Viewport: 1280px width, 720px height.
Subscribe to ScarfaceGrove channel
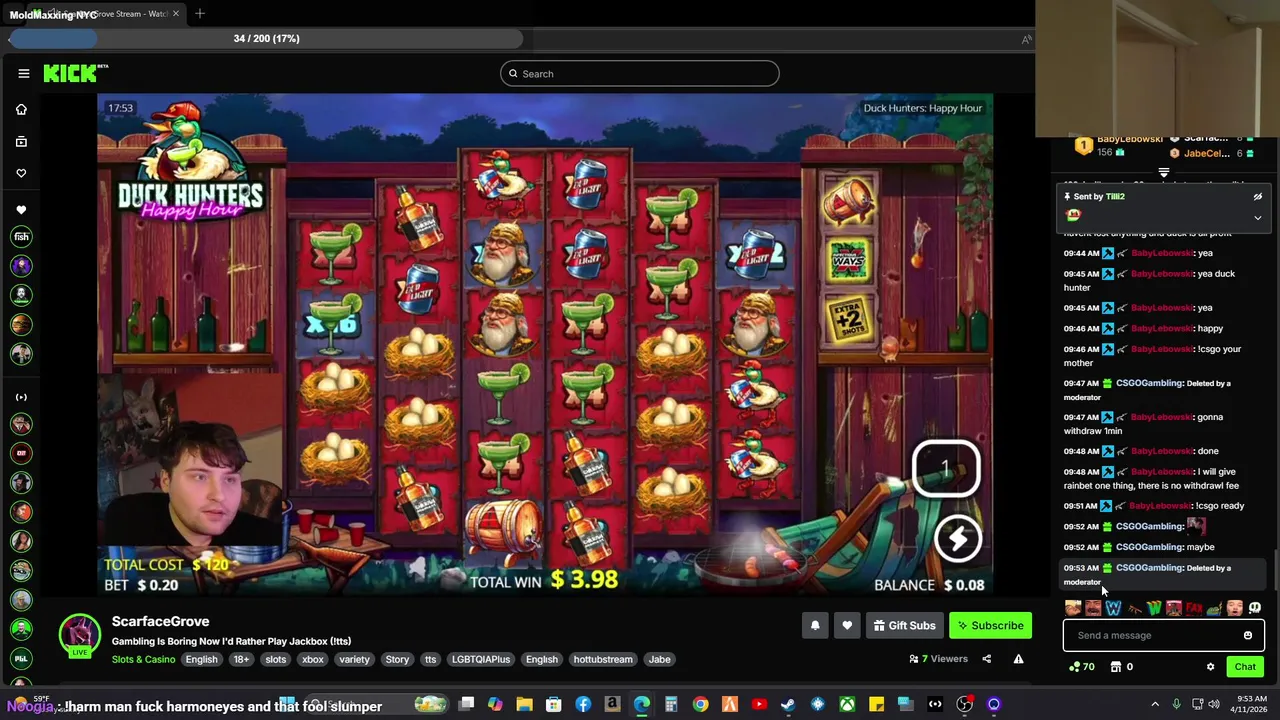990,626
